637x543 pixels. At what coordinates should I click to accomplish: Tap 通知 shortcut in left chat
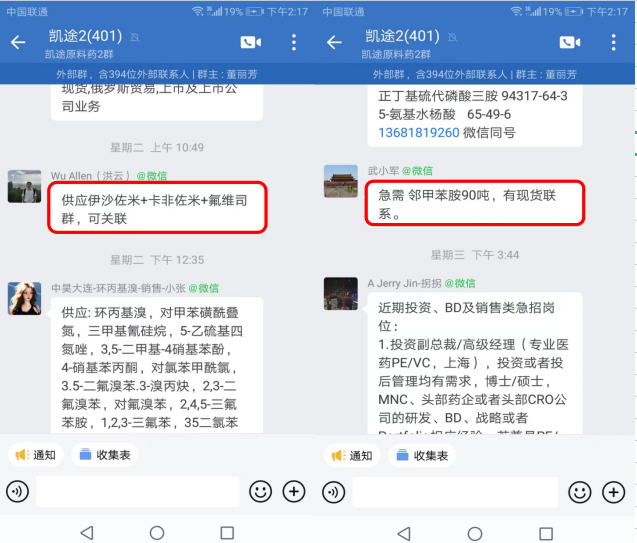35,455
